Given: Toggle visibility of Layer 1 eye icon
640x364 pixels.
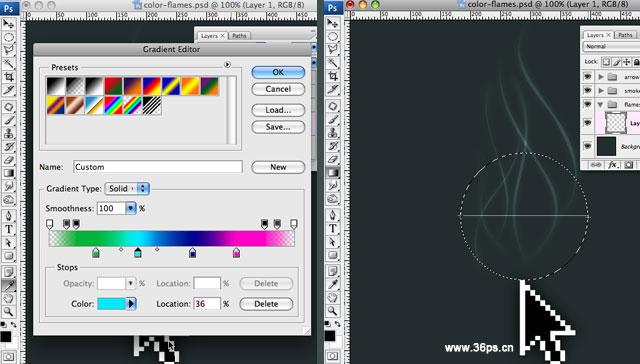Looking at the screenshot, I should pos(587,122).
